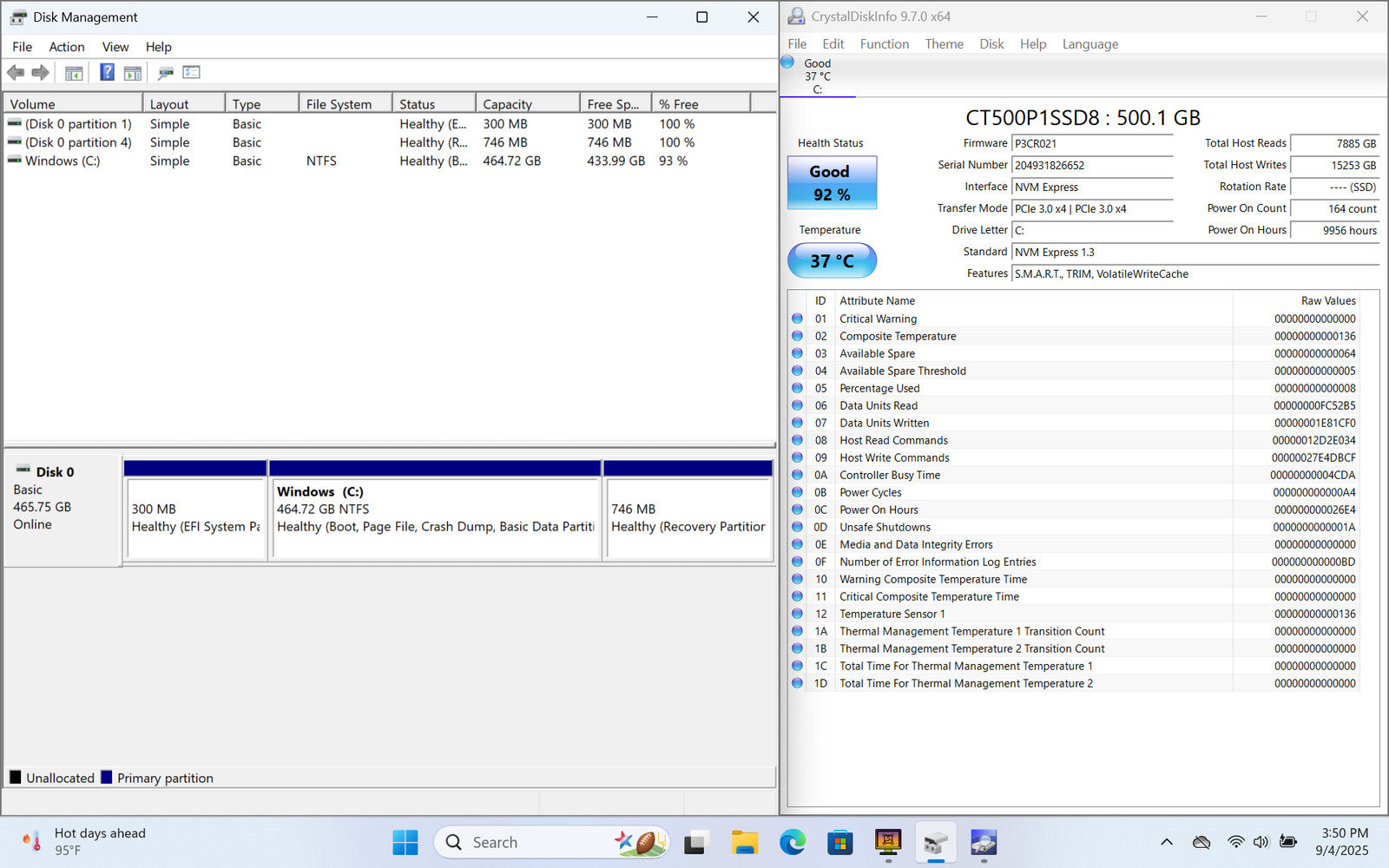
Task: Open File Explorer from the taskbar
Action: [745, 842]
